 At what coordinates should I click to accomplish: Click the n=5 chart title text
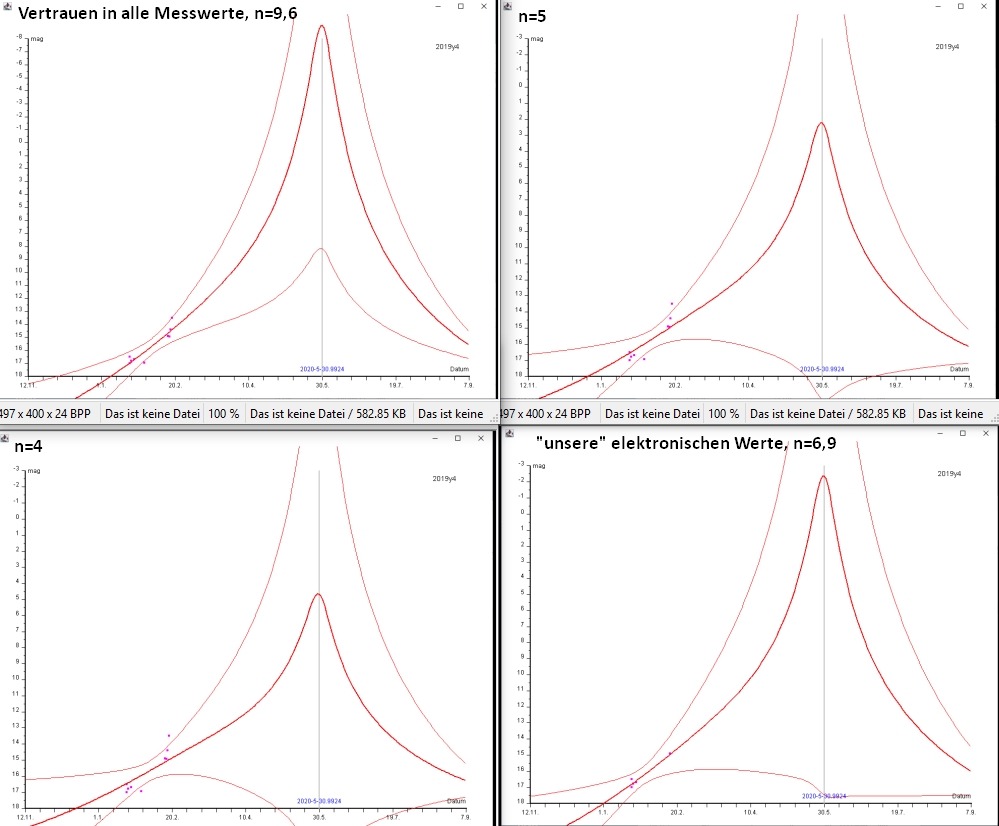[533, 17]
